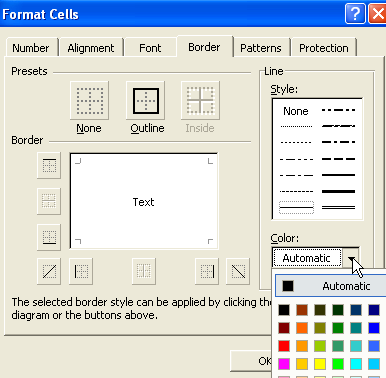The image size is (386, 378).
Task: Apply the None border preset
Action: [89, 100]
